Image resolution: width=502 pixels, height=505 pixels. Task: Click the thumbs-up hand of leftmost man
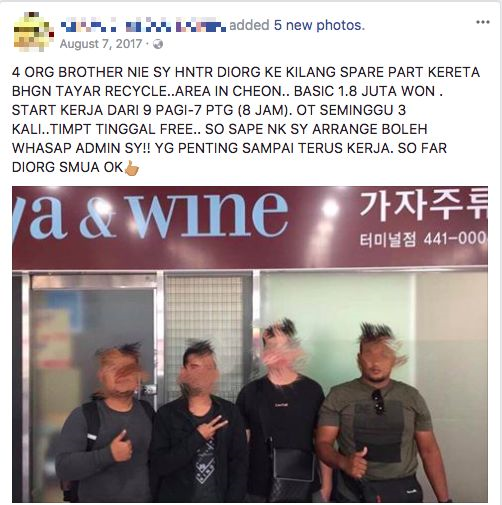[x=121, y=447]
